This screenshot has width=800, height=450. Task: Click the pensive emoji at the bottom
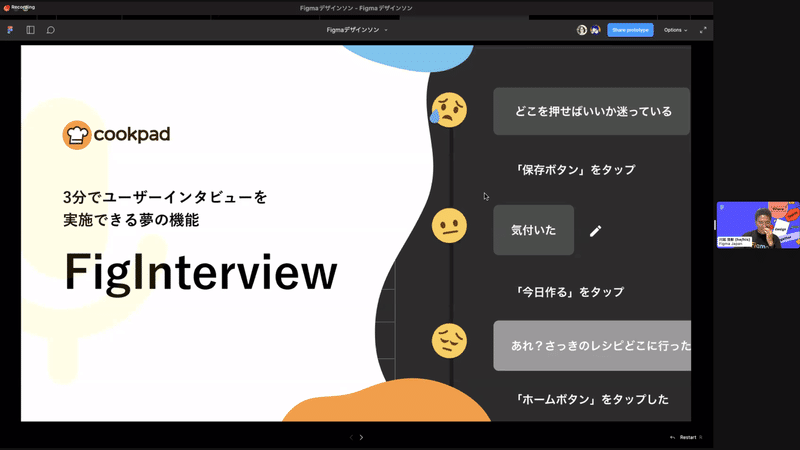449,341
